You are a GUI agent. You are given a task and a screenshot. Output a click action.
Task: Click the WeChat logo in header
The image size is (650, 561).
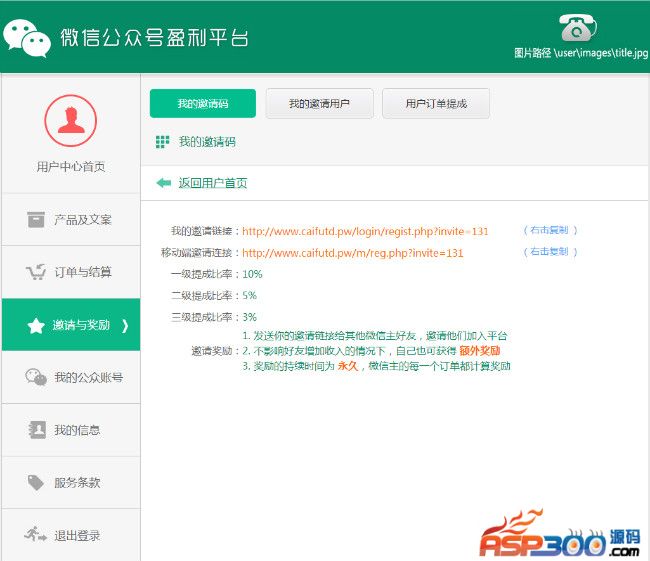click(x=26, y=36)
